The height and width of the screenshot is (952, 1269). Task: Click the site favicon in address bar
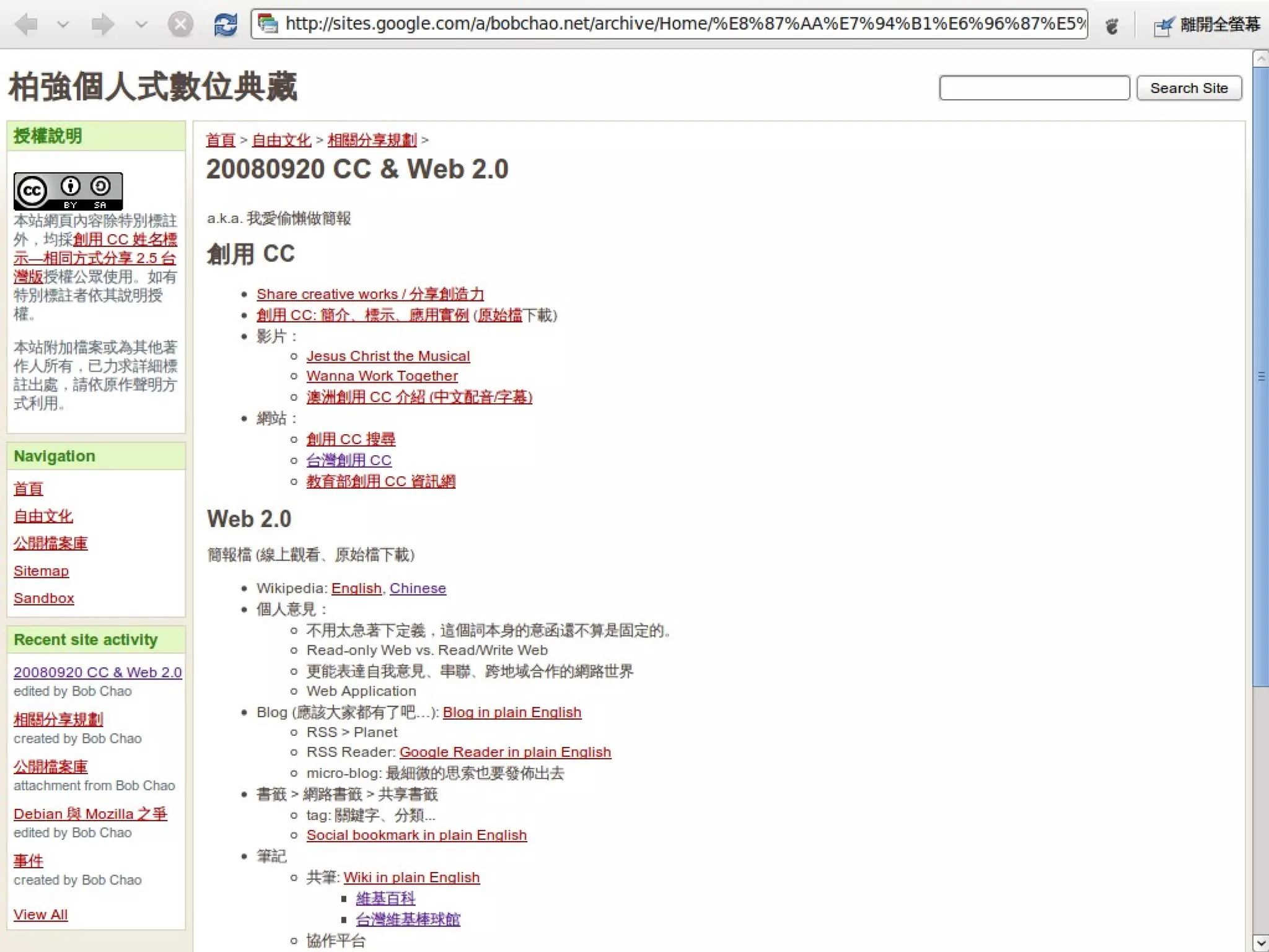point(268,24)
